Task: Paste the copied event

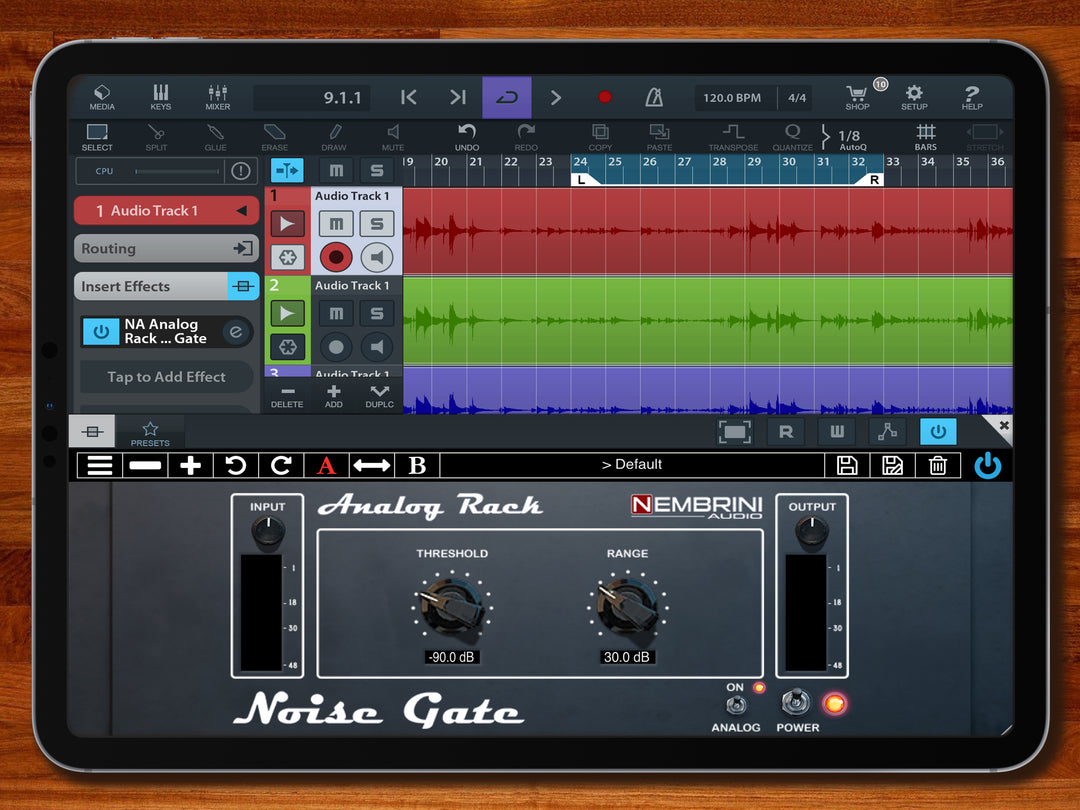Action: tap(659, 137)
